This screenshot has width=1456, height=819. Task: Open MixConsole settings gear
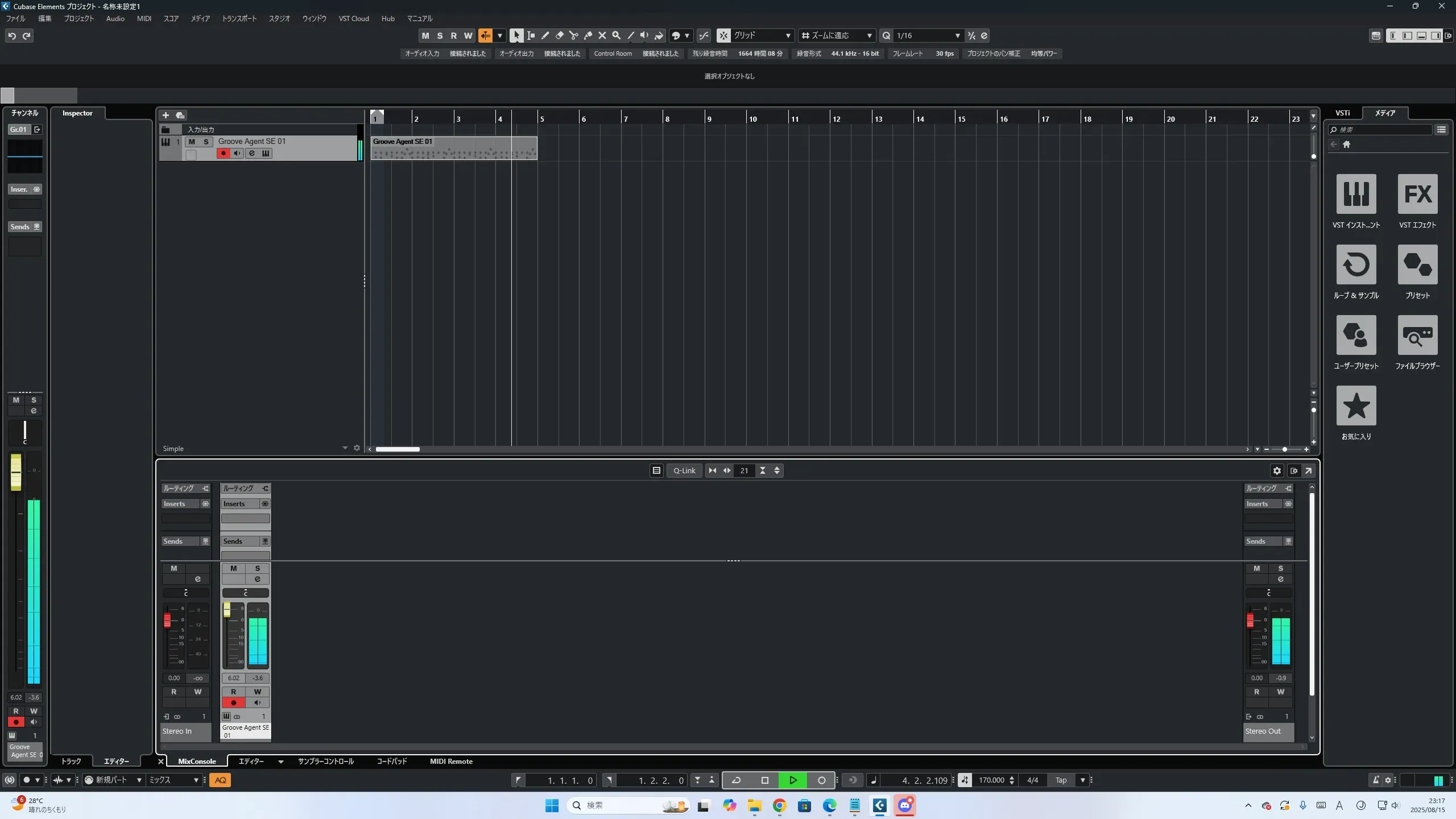[x=1277, y=470]
